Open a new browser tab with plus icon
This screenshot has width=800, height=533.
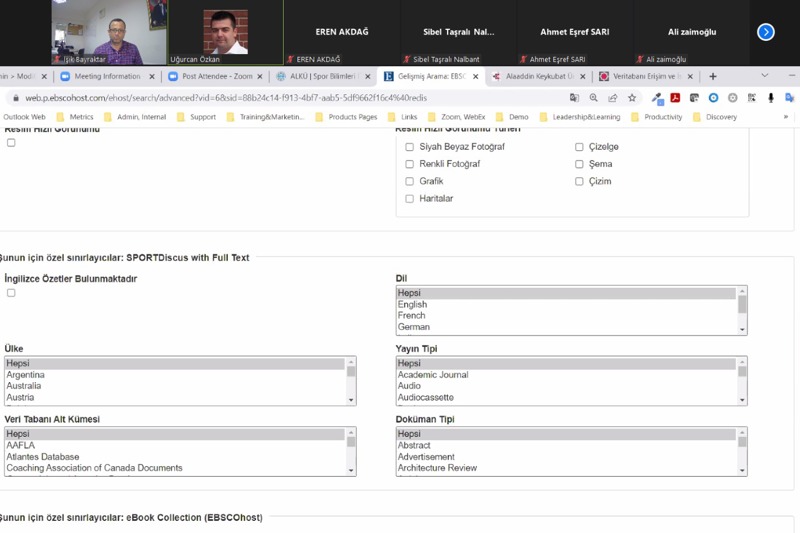tap(713, 76)
